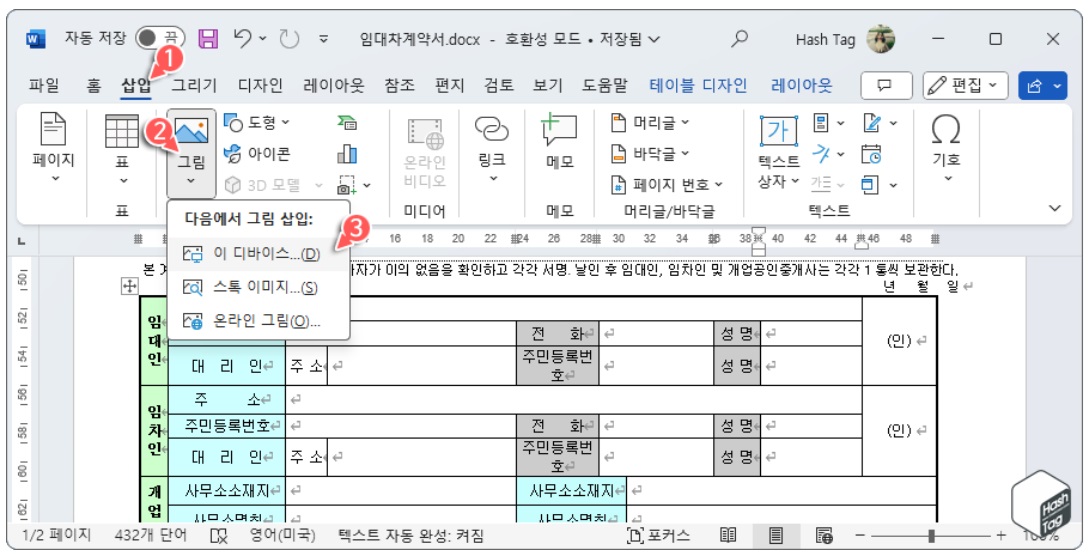Click the ruler tab selector corner button
This screenshot has width=1088, height=554.
[x=22, y=240]
